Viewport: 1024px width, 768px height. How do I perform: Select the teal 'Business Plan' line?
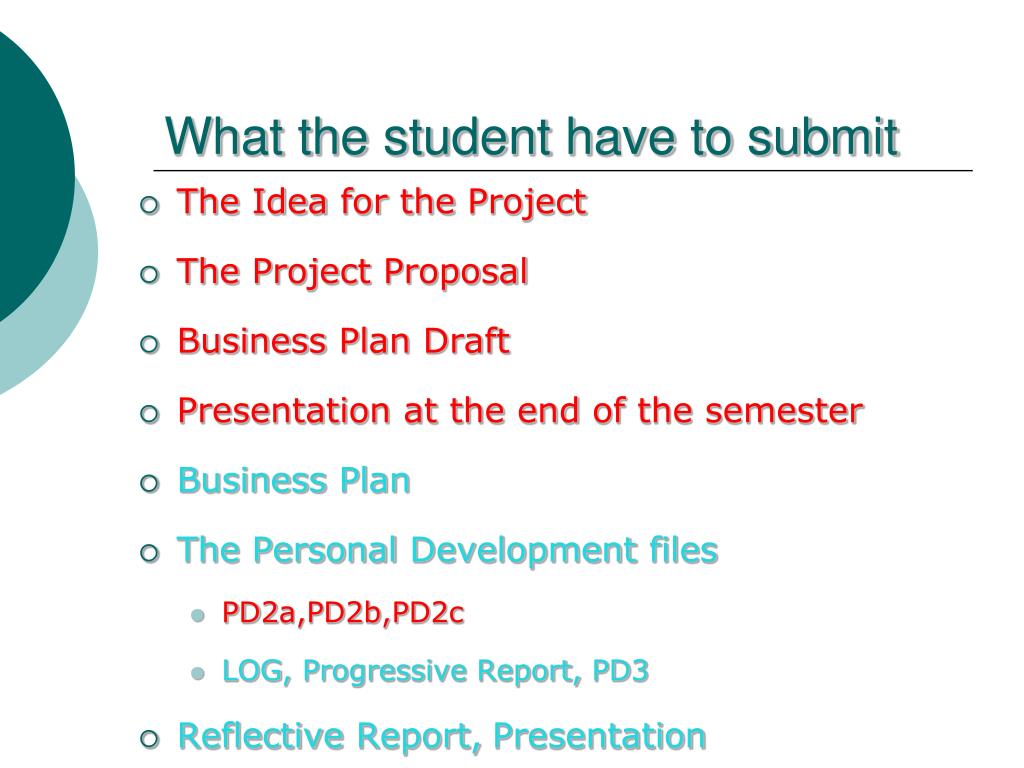pos(294,481)
